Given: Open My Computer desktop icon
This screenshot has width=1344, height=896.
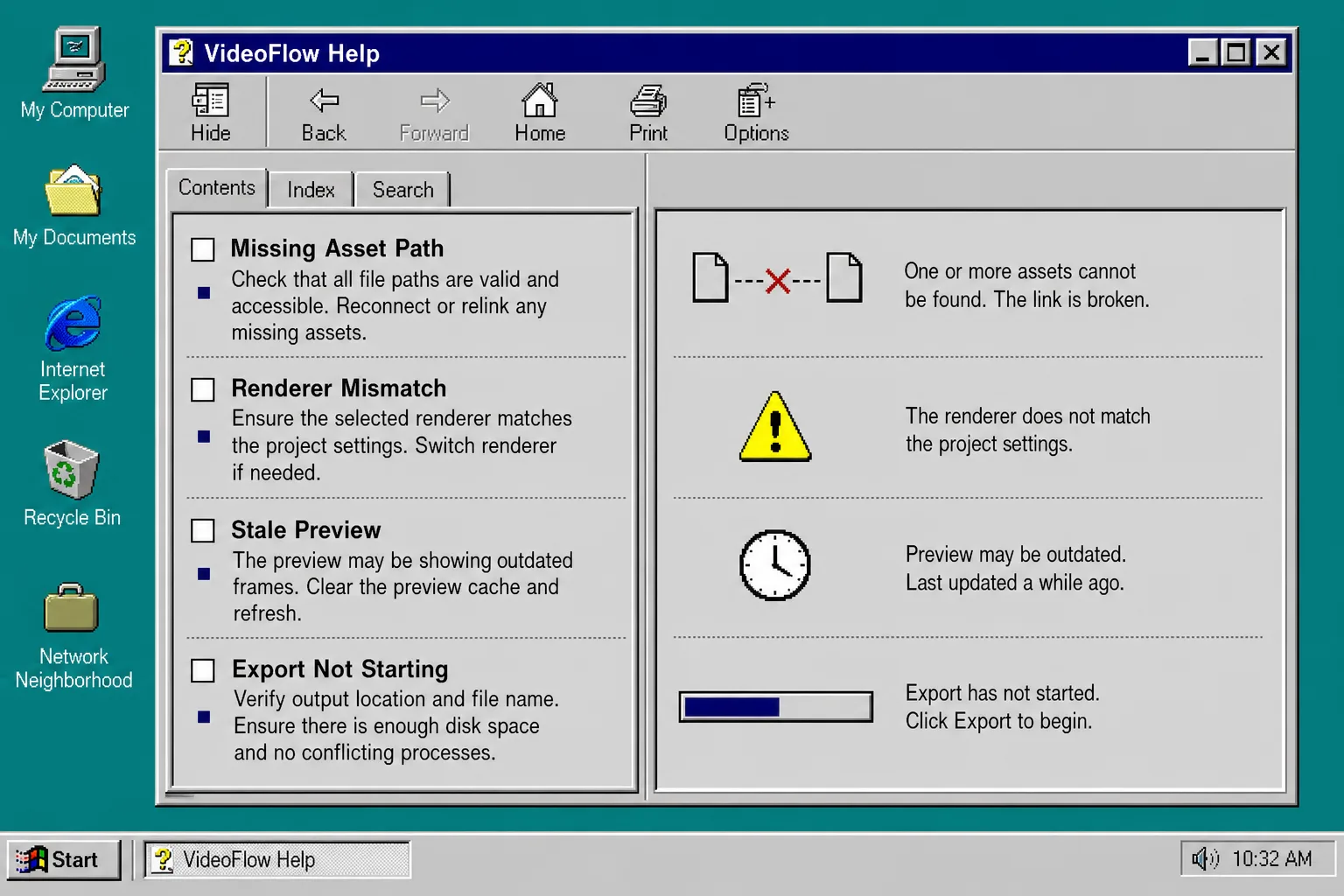Looking at the screenshot, I should pyautogui.click(x=74, y=59).
